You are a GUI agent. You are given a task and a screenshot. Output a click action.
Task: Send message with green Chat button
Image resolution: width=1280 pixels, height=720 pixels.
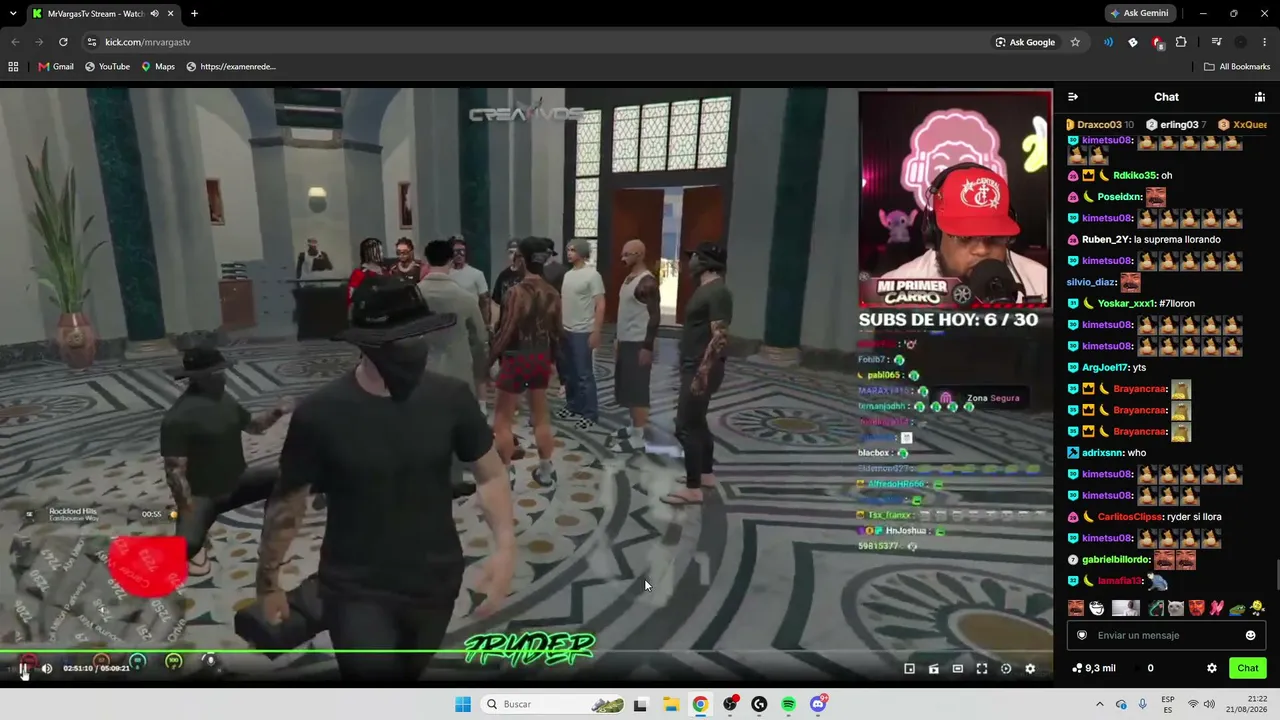pyautogui.click(x=1248, y=668)
